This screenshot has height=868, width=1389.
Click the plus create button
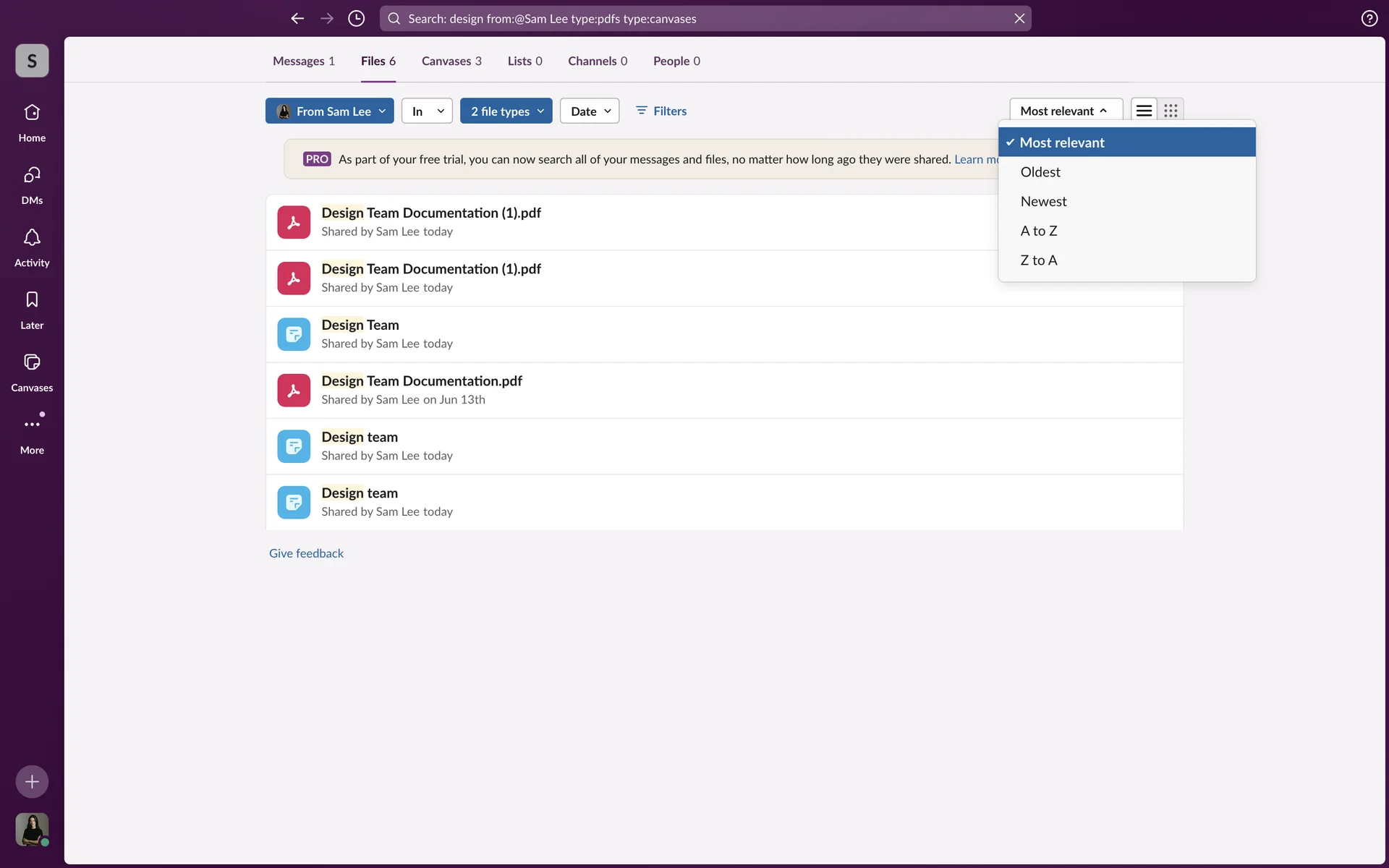point(32,781)
